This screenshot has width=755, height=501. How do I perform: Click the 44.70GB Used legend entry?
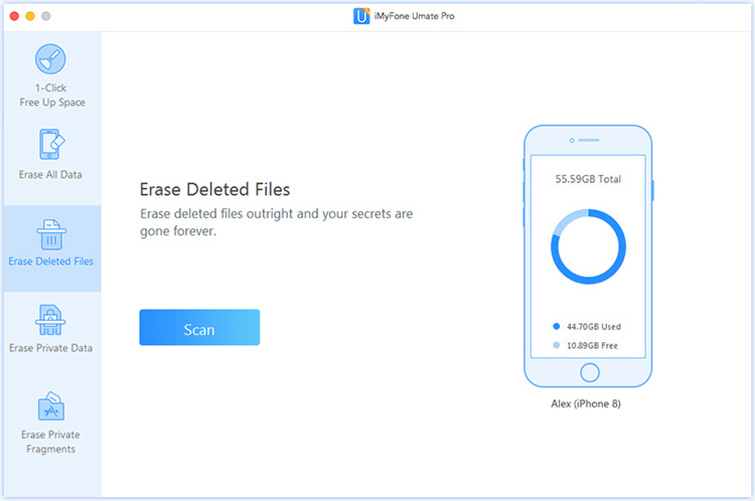tap(587, 327)
